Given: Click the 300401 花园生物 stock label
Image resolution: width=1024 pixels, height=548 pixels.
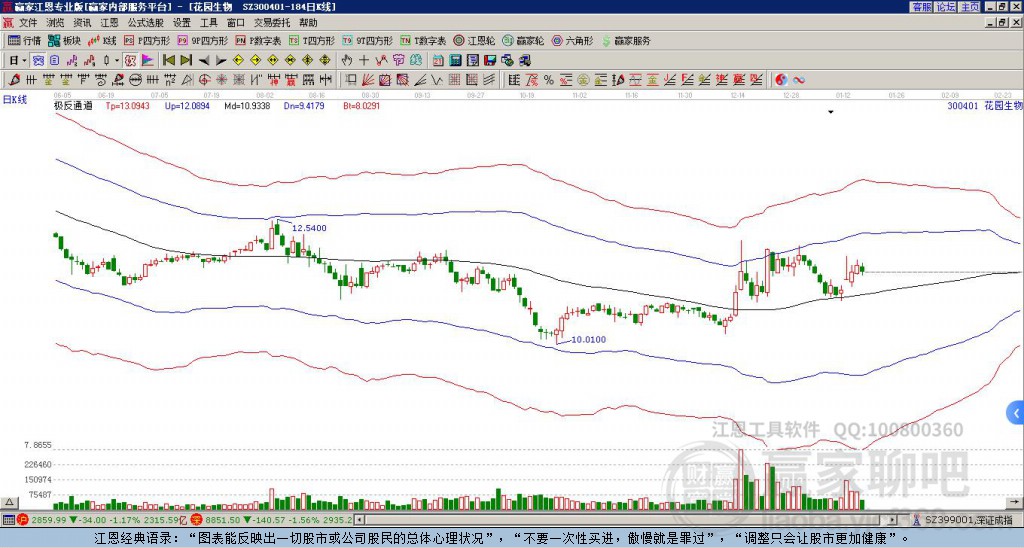Looking at the screenshot, I should tap(985, 105).
